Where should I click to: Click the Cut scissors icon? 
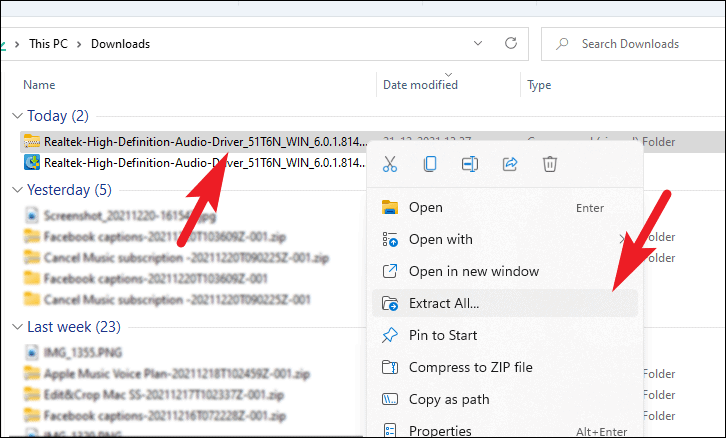pyautogui.click(x=390, y=164)
